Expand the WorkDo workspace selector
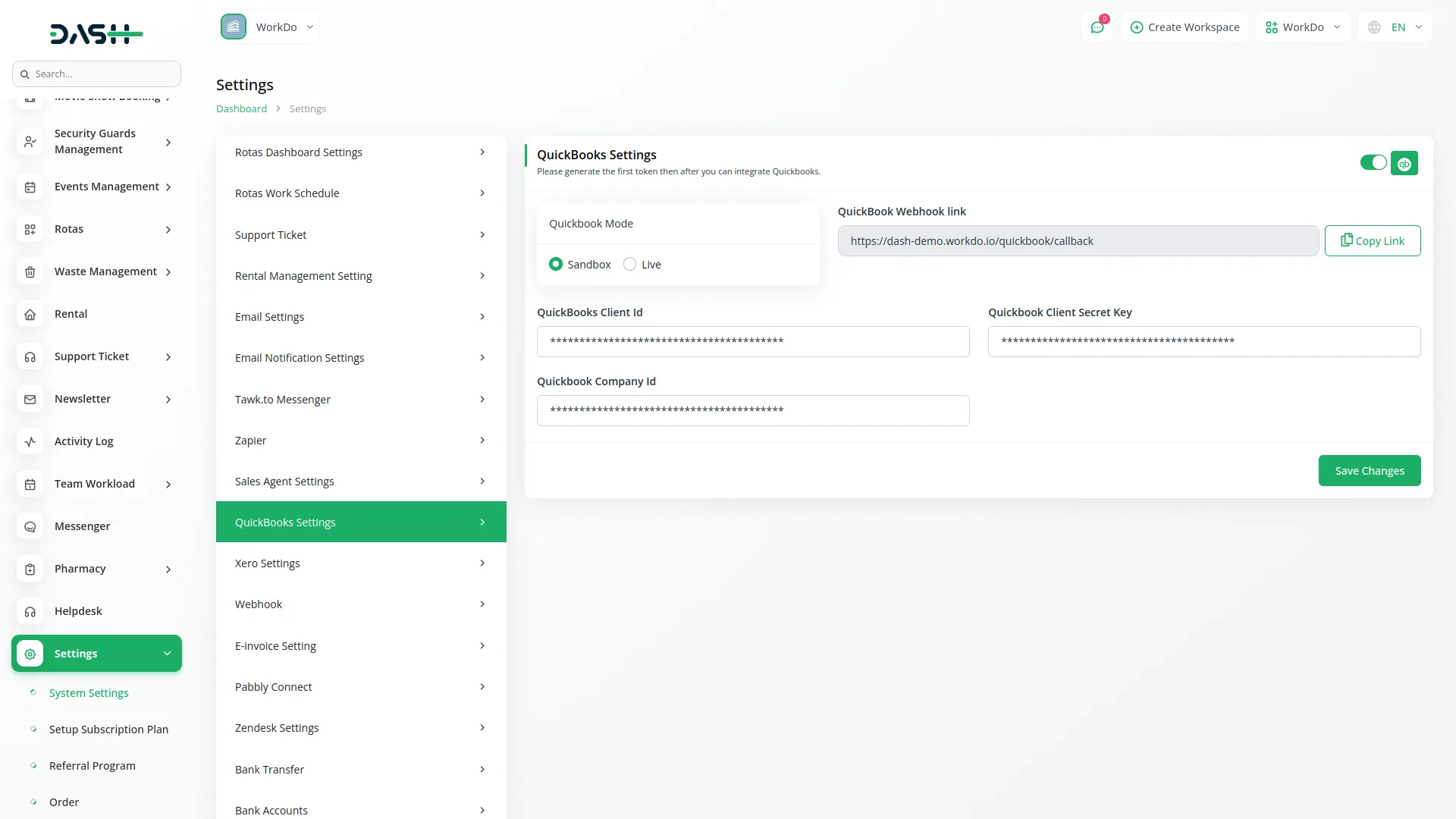This screenshot has height=819, width=1456. click(268, 27)
